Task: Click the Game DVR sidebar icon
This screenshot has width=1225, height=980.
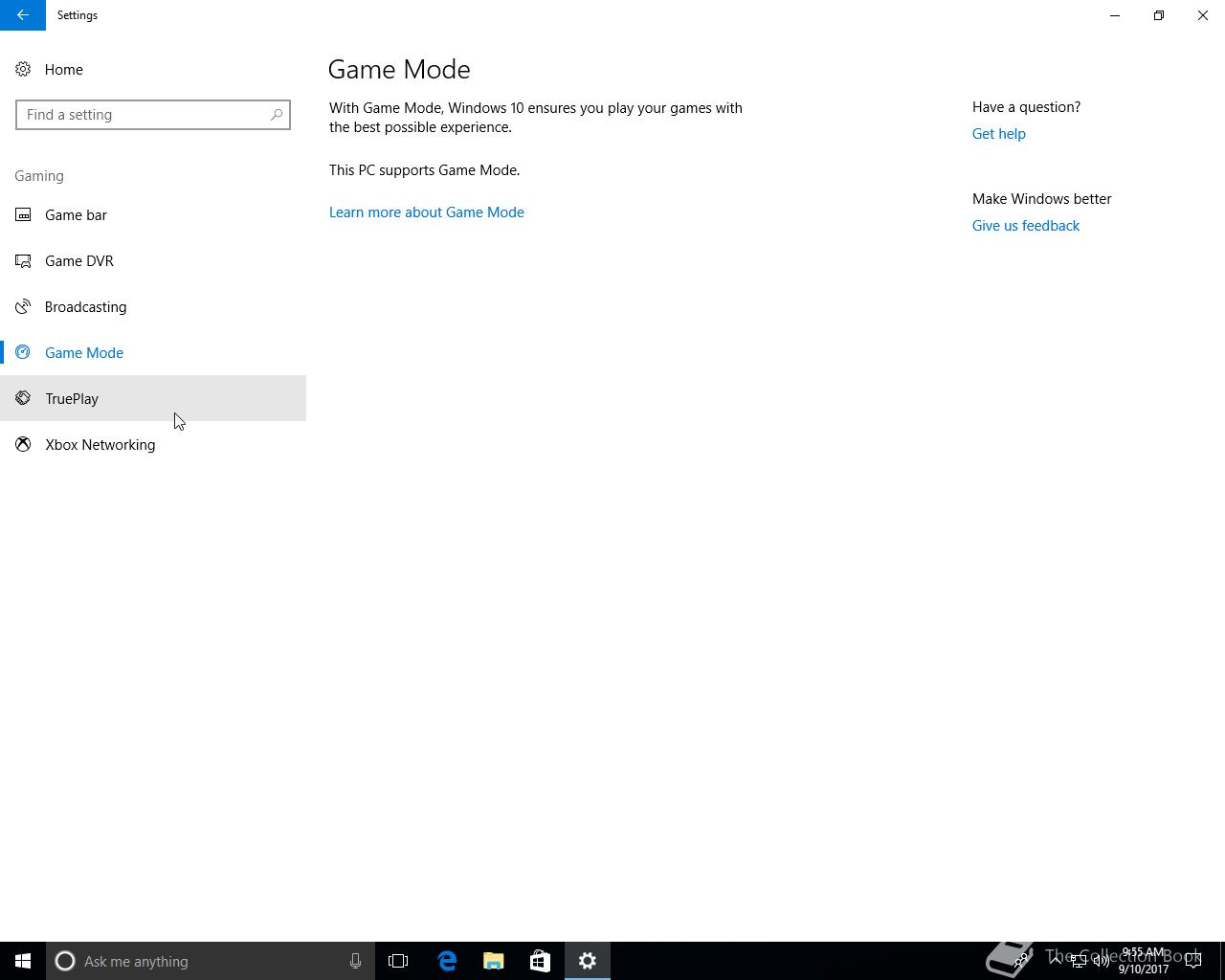Action: click(x=23, y=260)
